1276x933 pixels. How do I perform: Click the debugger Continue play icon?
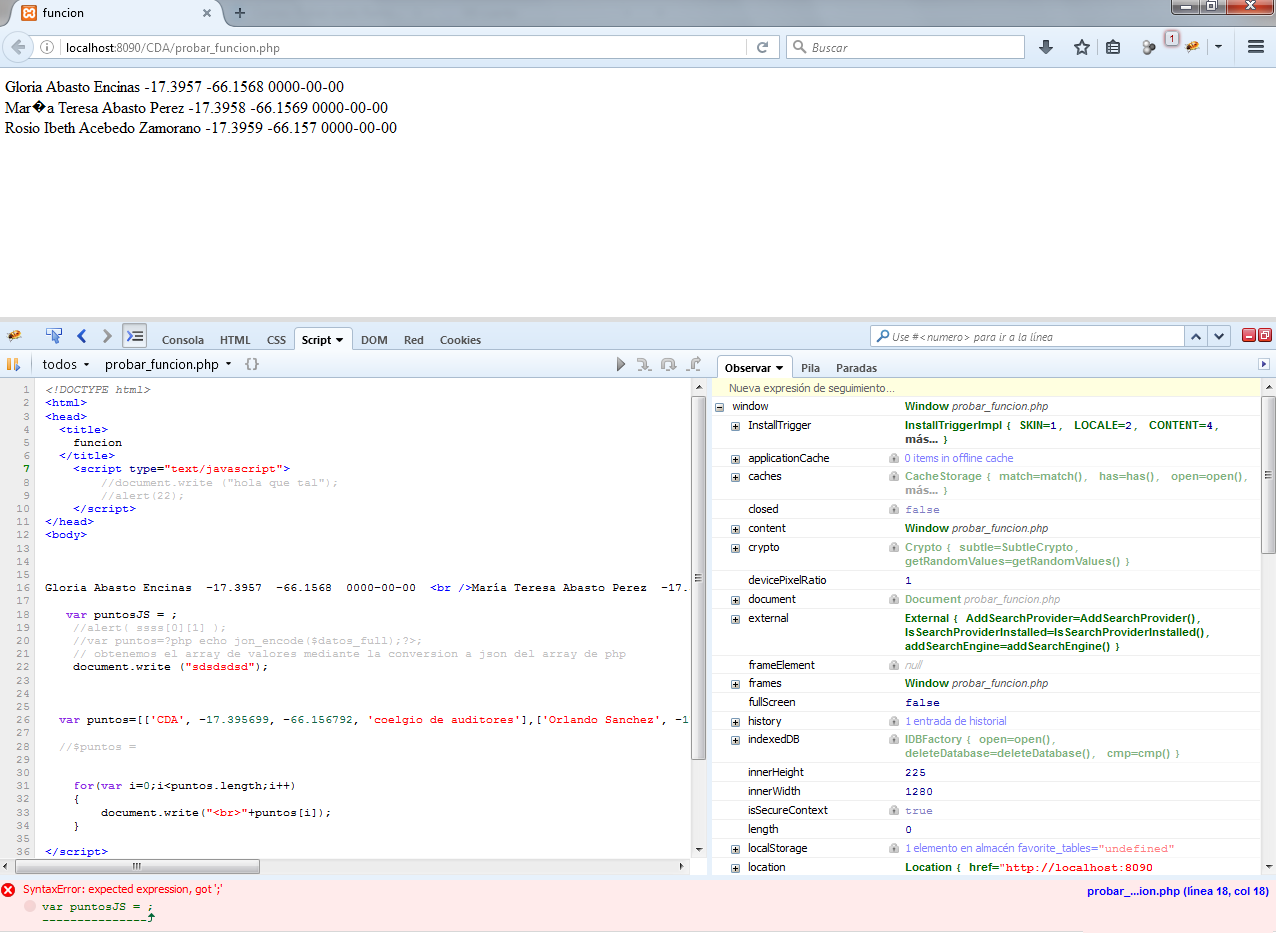pos(621,365)
